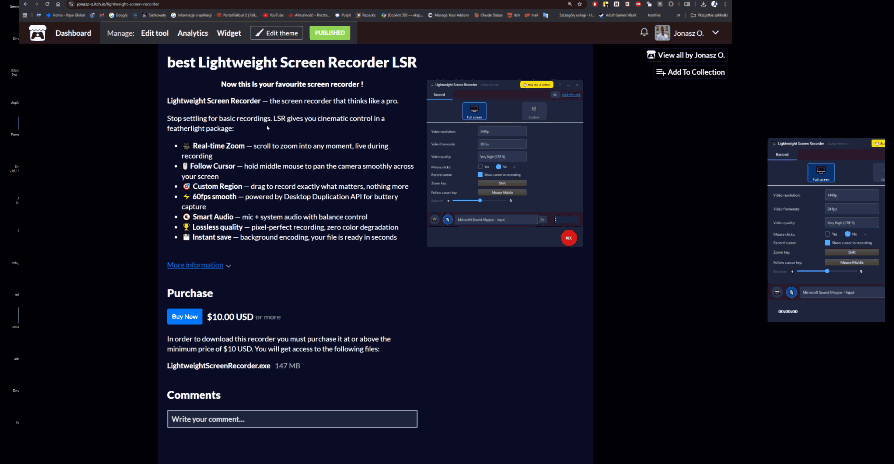Bookmark the page with the star icon

pyautogui.click(x=579, y=4)
